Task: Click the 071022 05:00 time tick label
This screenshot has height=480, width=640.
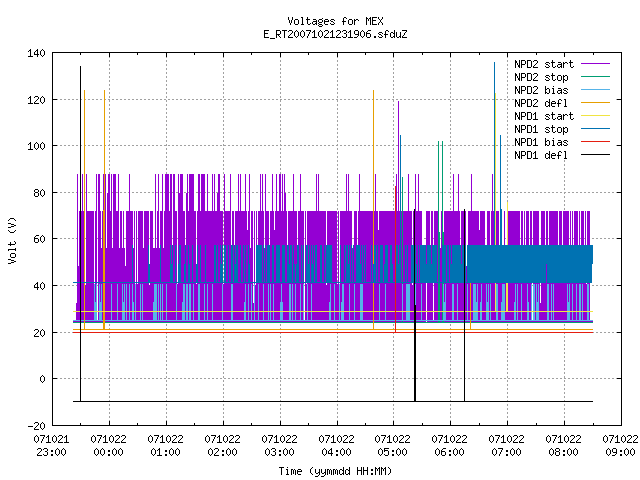Action: [393, 446]
